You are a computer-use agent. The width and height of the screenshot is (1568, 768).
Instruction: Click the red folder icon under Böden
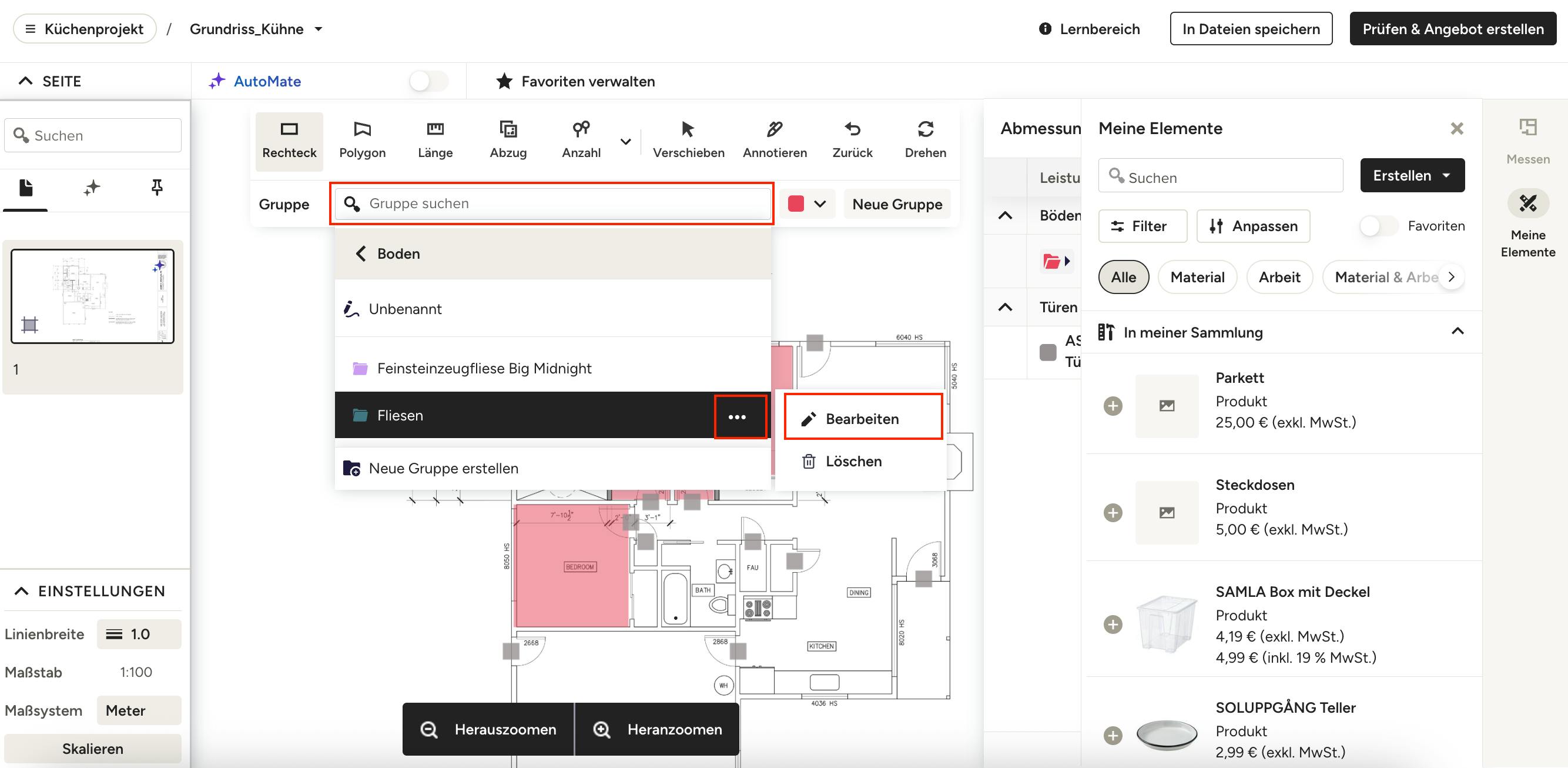(1051, 261)
